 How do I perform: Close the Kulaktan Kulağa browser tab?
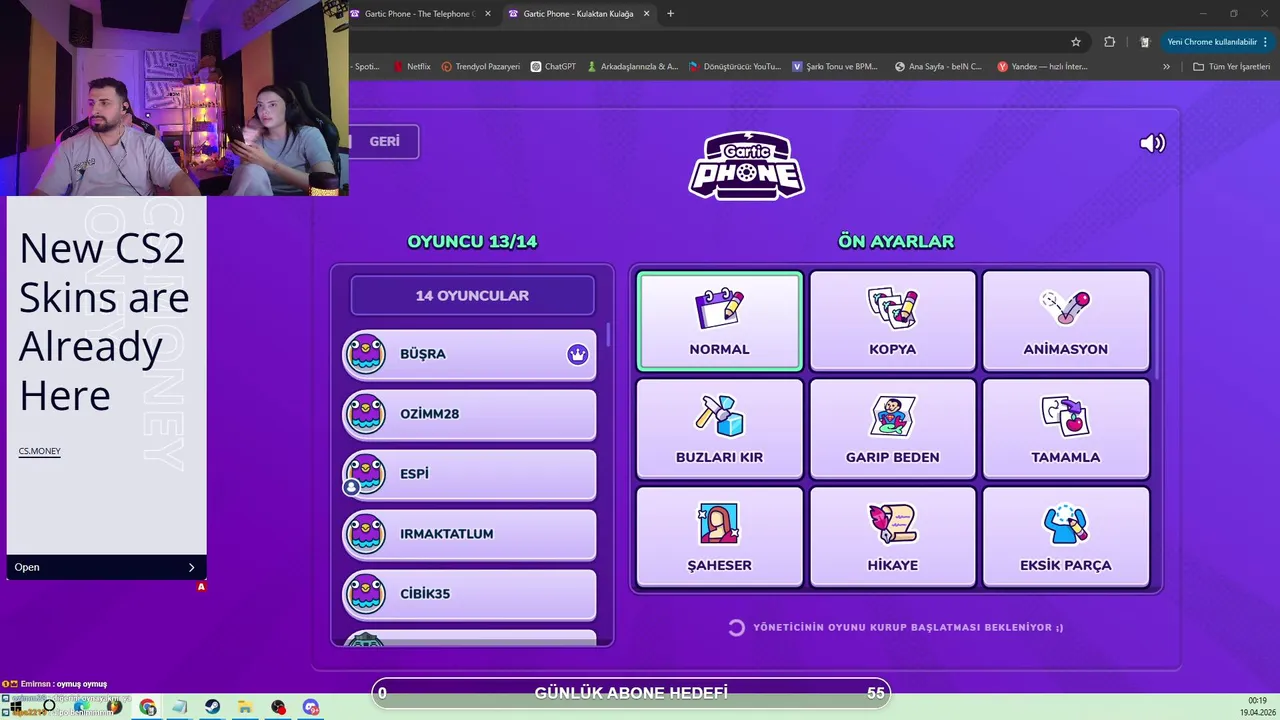tap(646, 14)
